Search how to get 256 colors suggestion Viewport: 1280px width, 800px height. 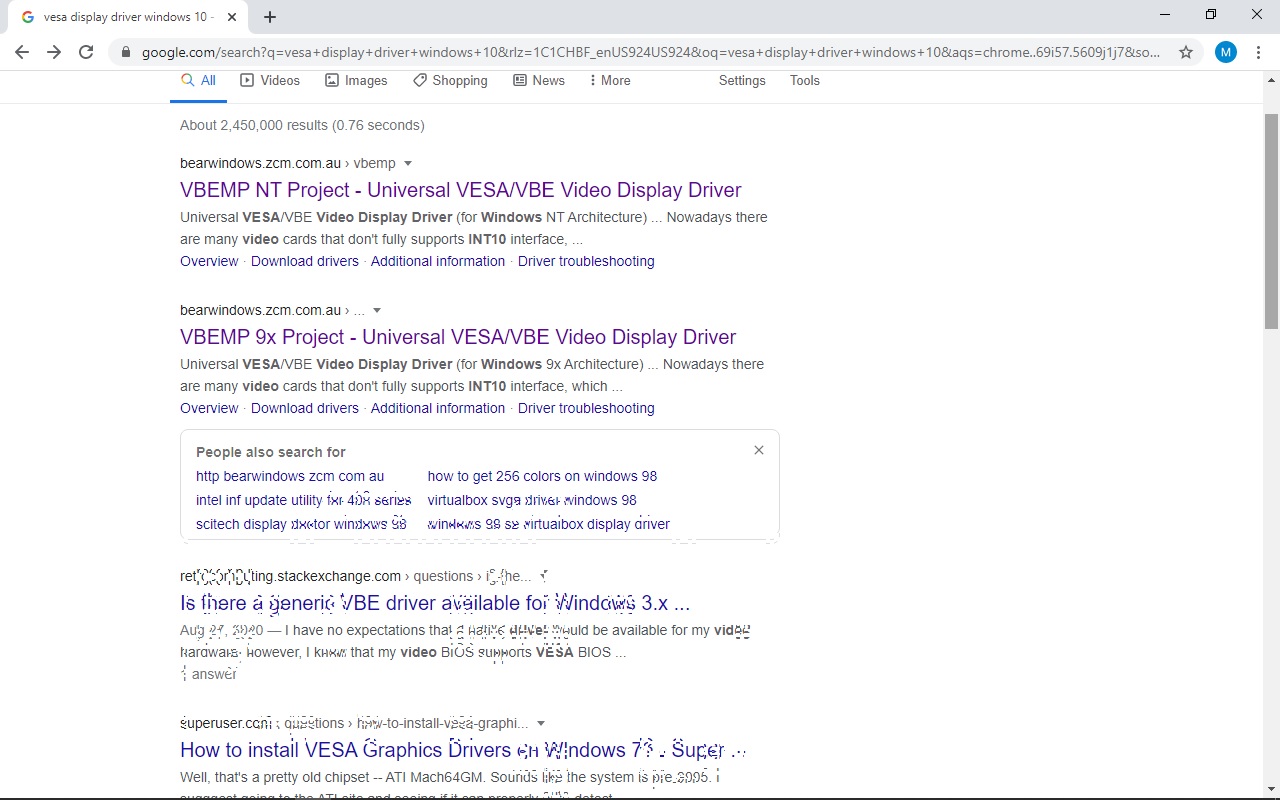click(x=542, y=476)
